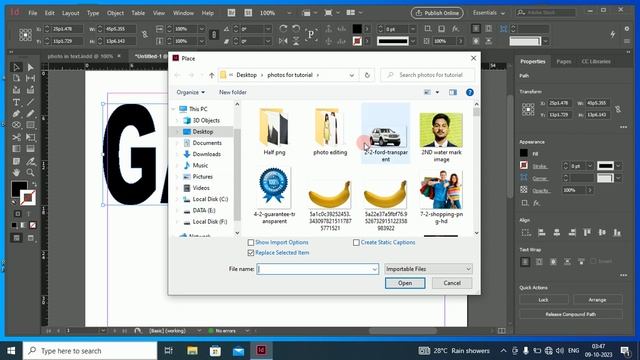Click New folder in Place dialog
Viewport: 640px width, 360px height.
233,93
